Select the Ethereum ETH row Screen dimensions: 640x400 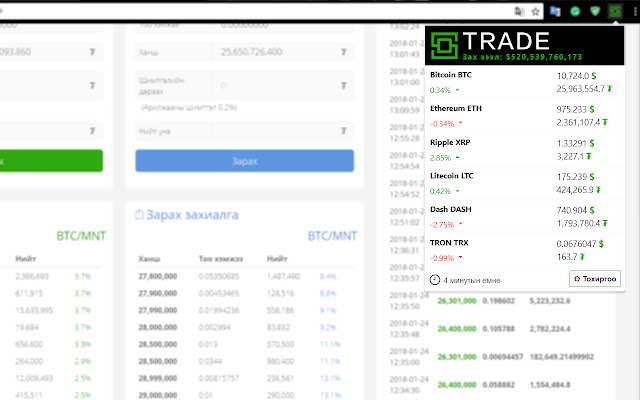click(x=524, y=116)
